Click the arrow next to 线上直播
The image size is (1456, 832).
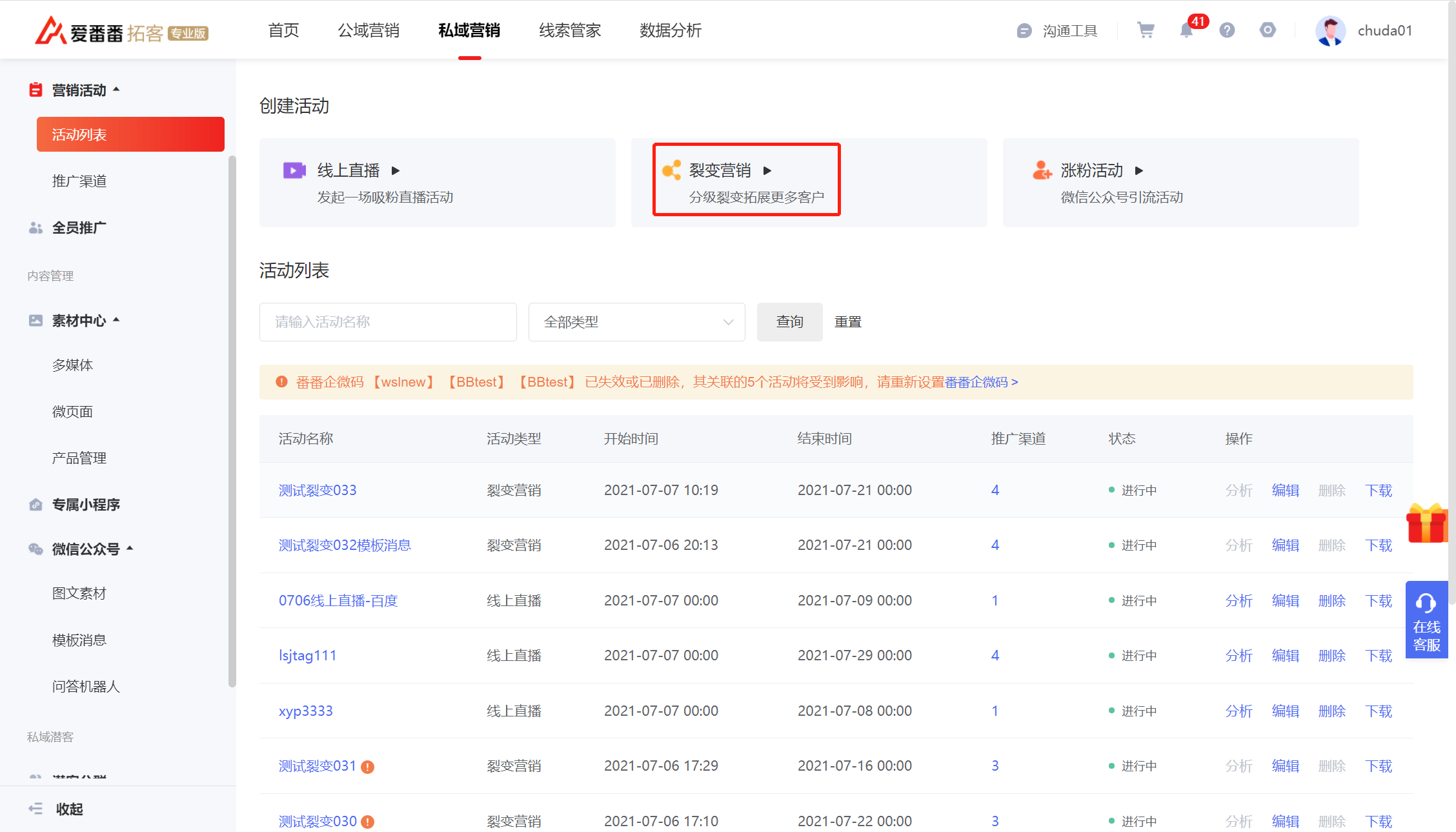point(396,170)
